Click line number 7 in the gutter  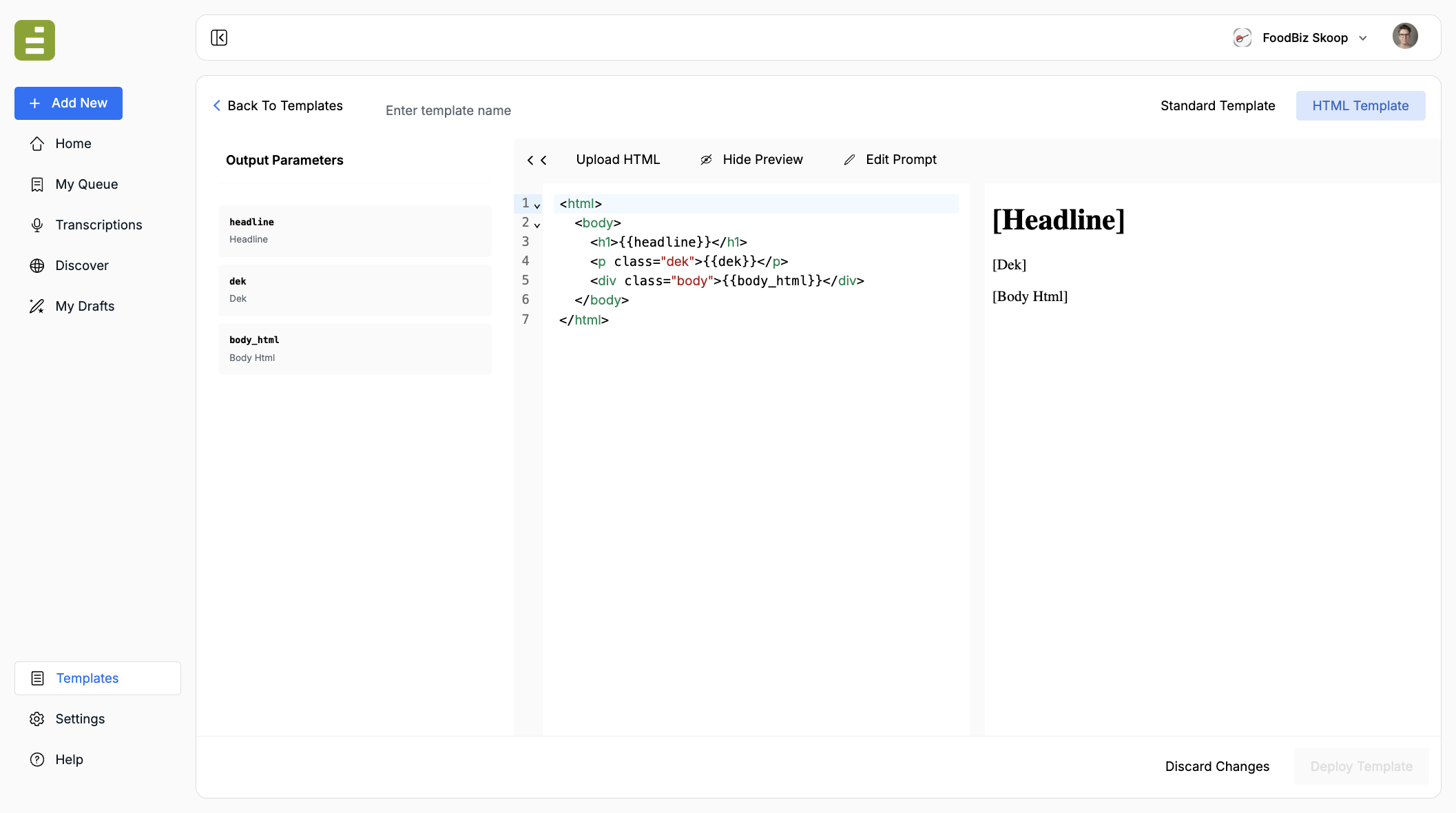tap(526, 320)
